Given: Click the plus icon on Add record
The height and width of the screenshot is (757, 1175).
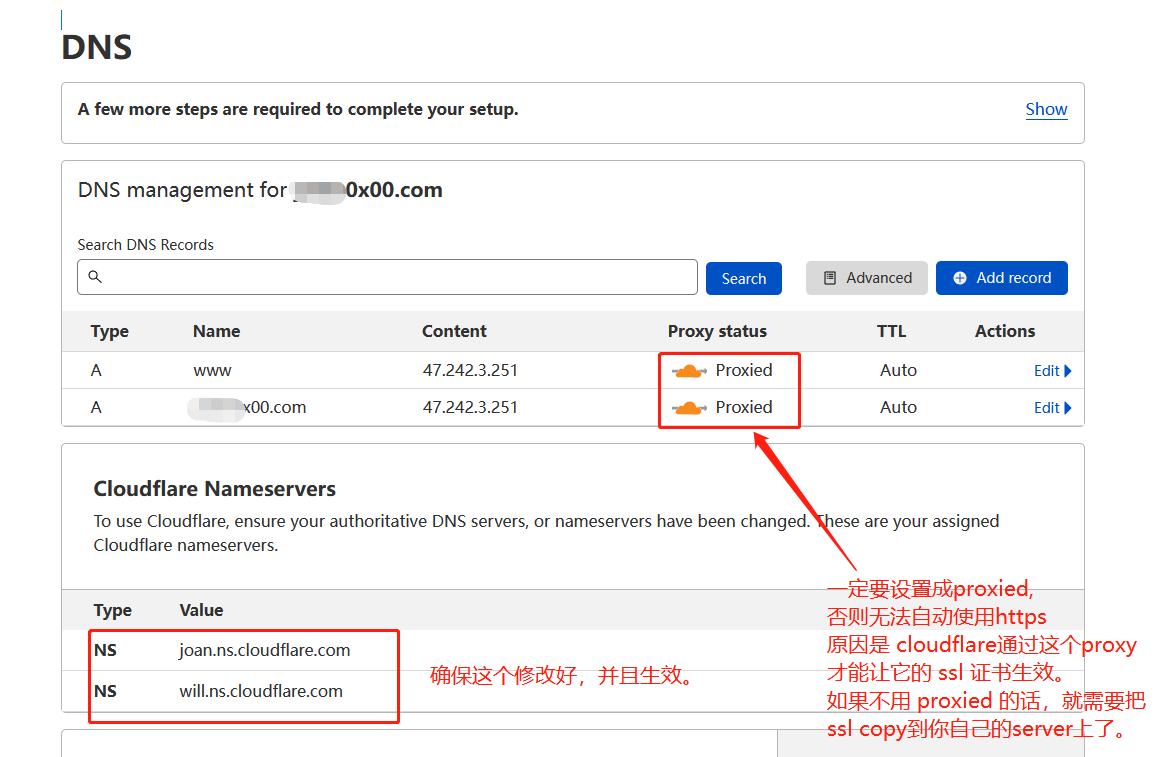Looking at the screenshot, I should pos(959,278).
